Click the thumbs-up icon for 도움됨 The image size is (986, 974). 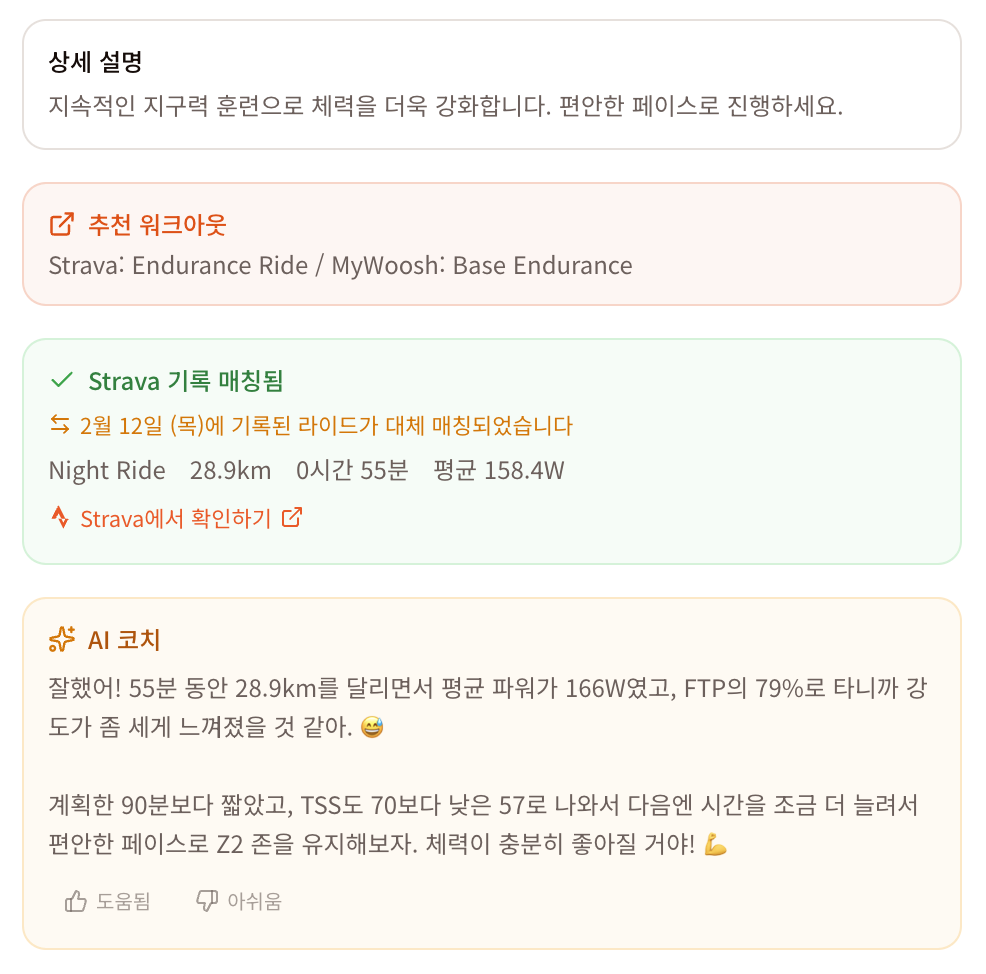[x=75, y=901]
